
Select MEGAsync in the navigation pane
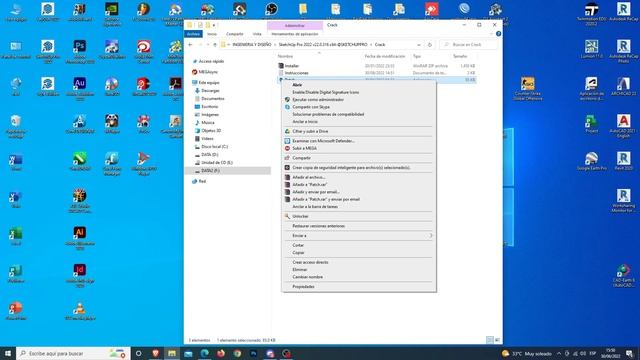point(208,72)
